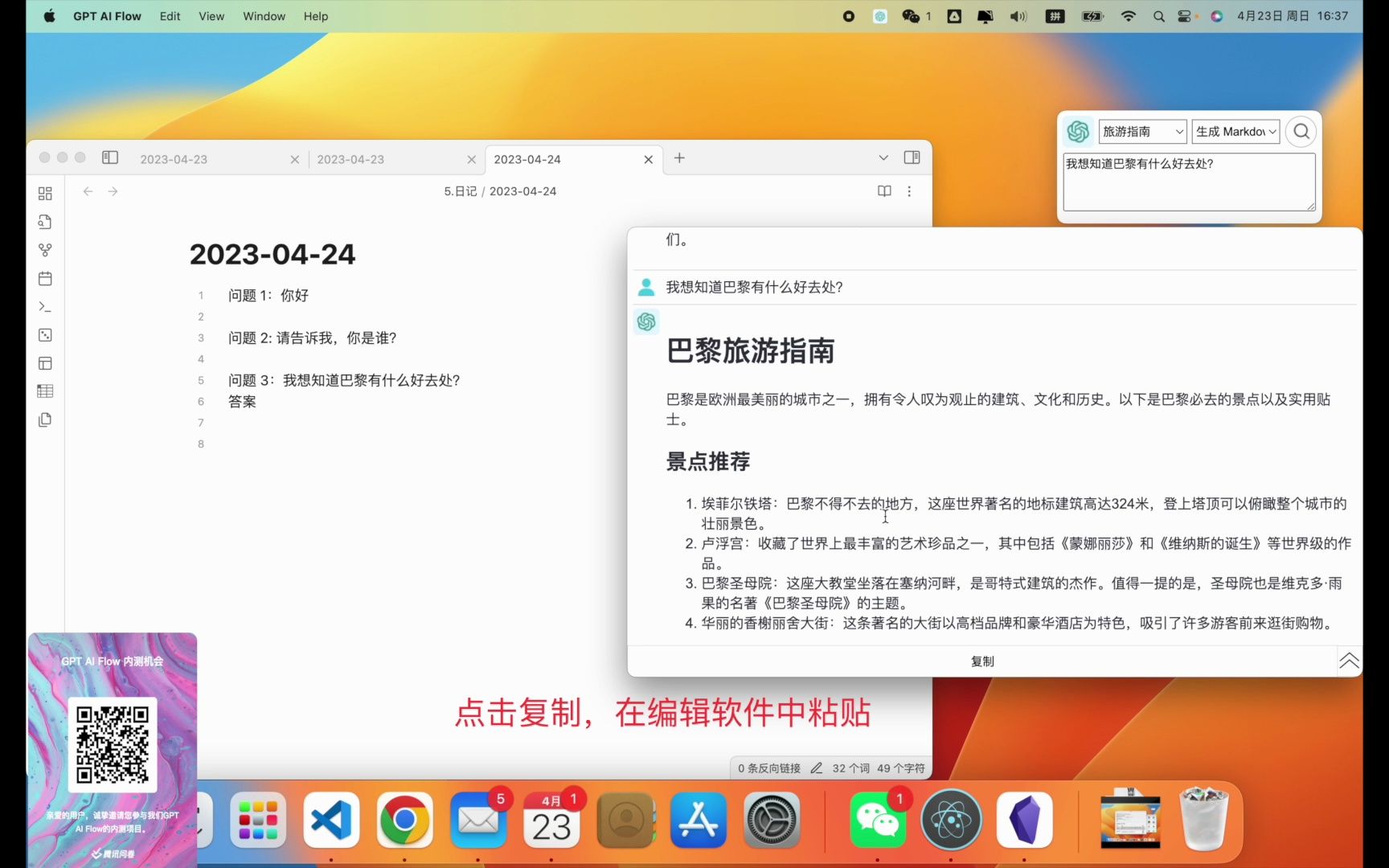The image size is (1389, 868).
Task: Click the quick switcher icon in sidebar
Action: pos(45,222)
